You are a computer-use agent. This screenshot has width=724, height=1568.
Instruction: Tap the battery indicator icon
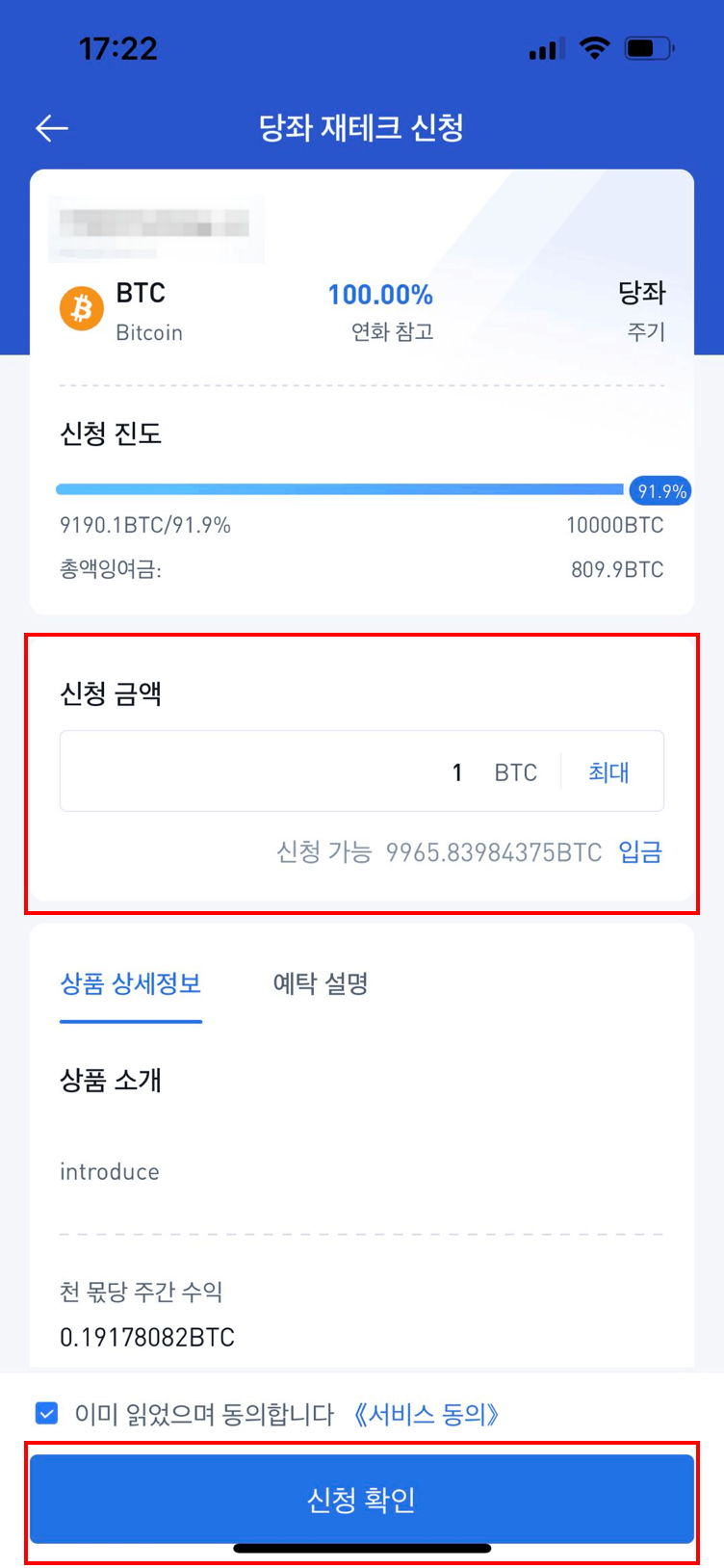click(x=649, y=48)
